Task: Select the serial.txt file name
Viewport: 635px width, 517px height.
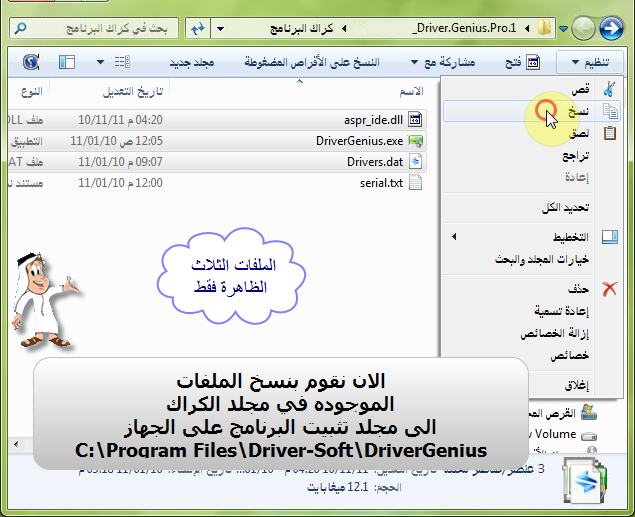Action: tap(381, 183)
